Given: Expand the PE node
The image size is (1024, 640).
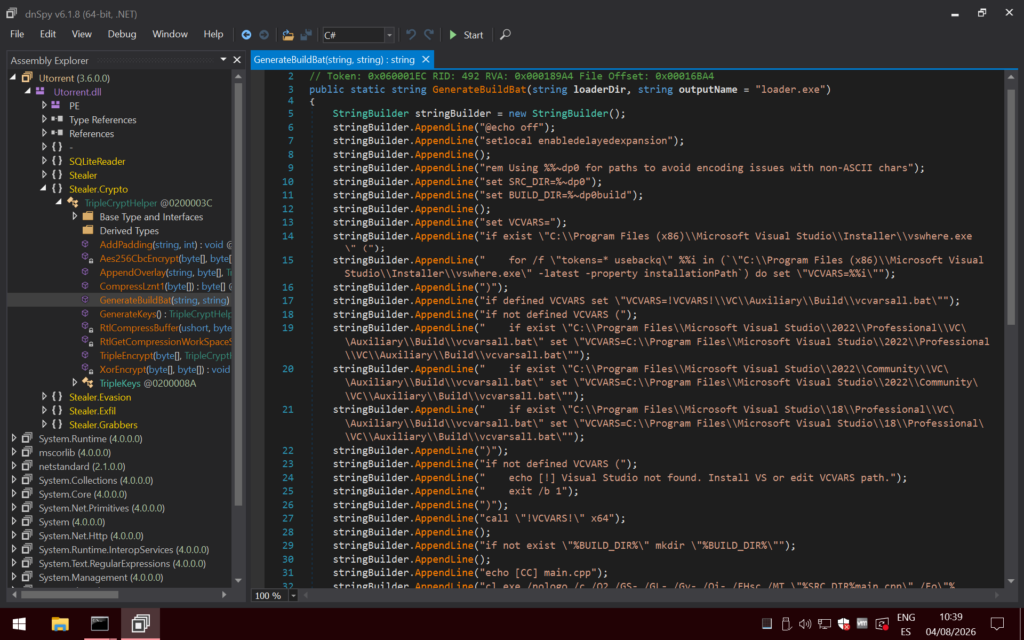Looking at the screenshot, I should pyautogui.click(x=44, y=105).
